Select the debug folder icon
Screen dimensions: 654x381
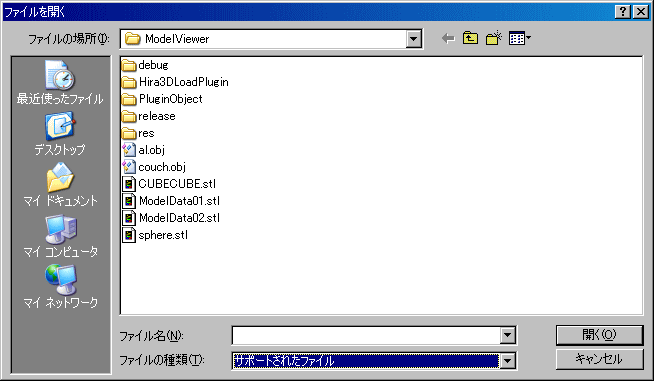coord(129,65)
